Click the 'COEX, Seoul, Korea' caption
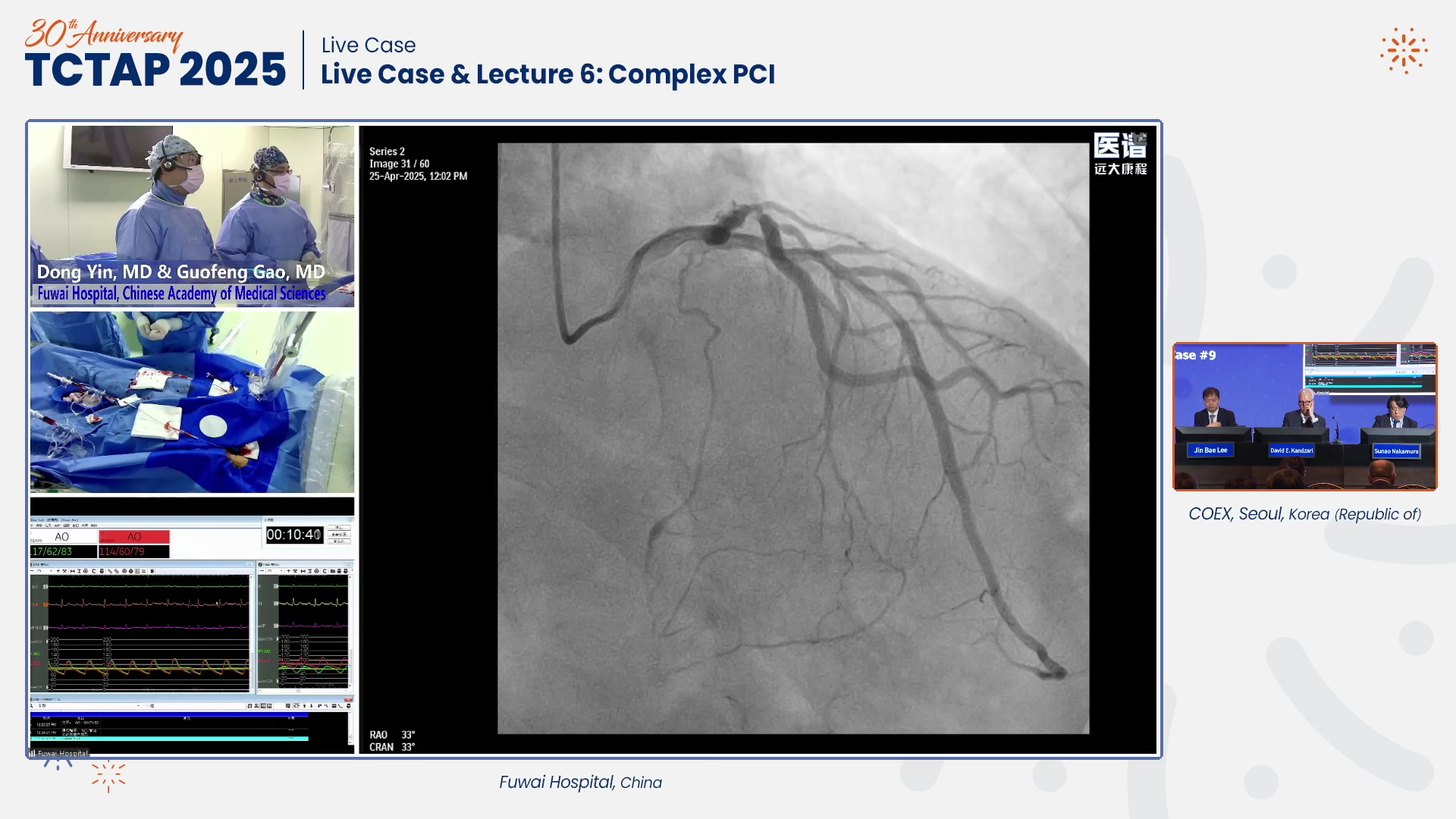The height and width of the screenshot is (819, 1456). 1304,514
